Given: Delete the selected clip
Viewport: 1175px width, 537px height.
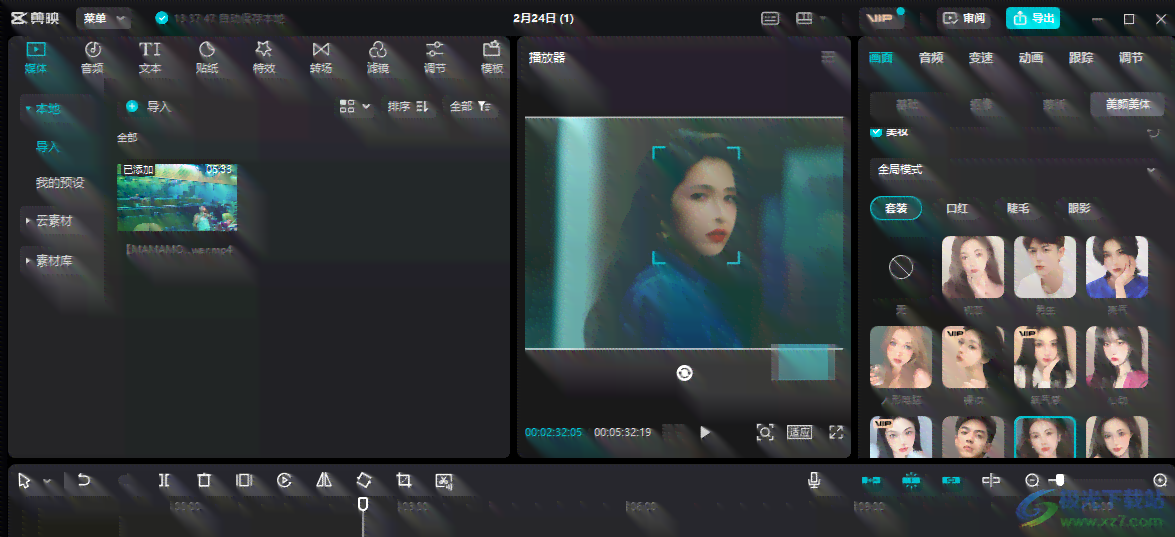Looking at the screenshot, I should [x=204, y=480].
